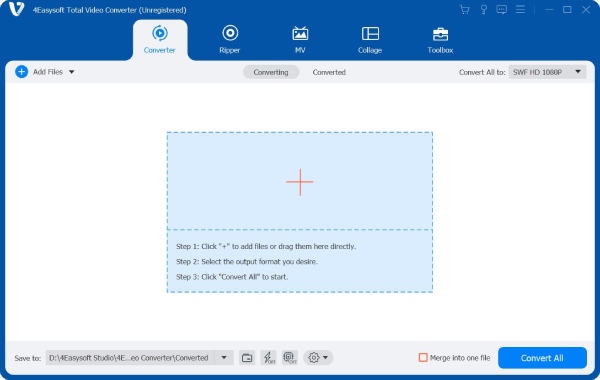
Task: Minimize the application window
Action: (549, 10)
